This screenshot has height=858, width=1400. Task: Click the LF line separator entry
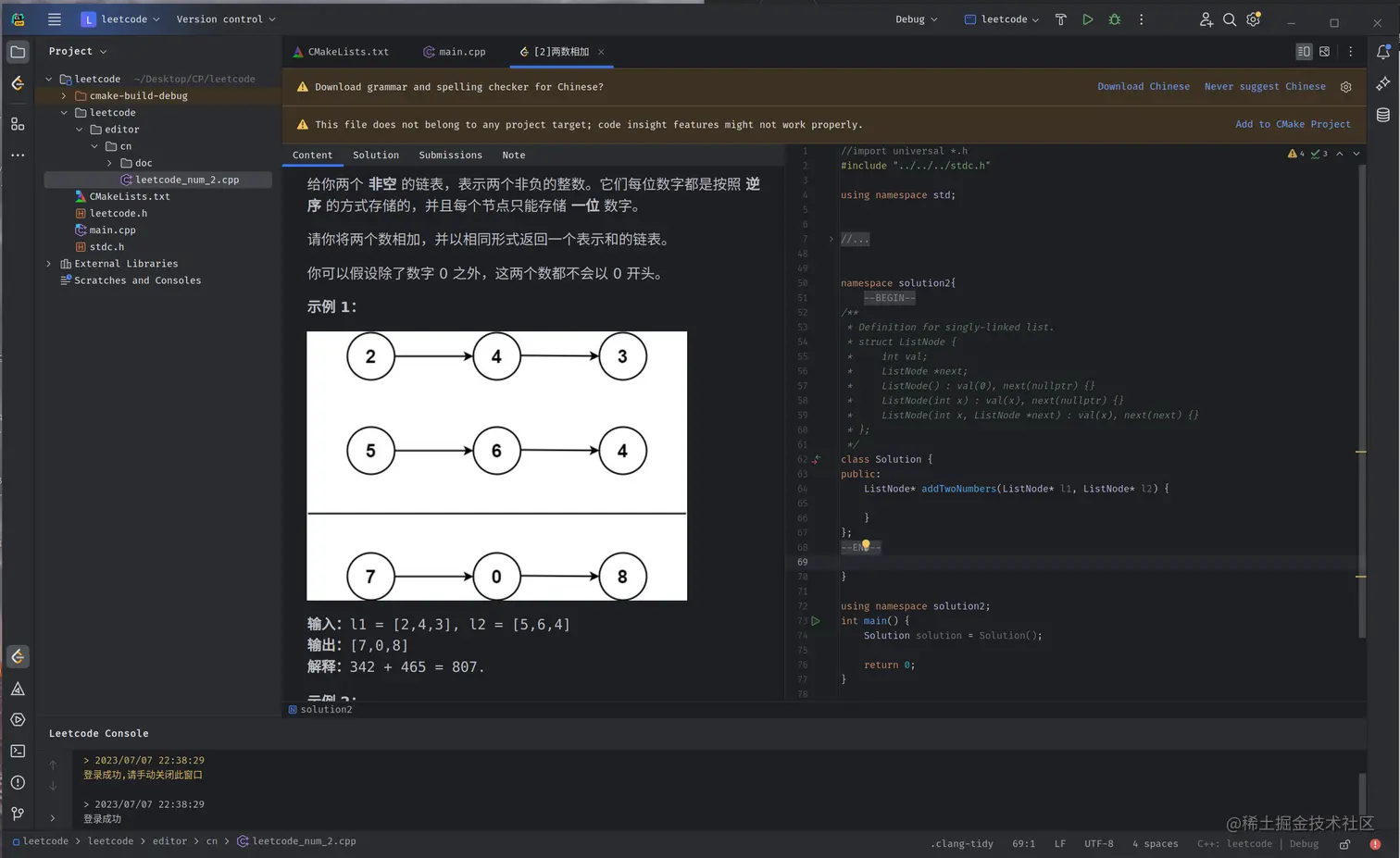(1060, 844)
